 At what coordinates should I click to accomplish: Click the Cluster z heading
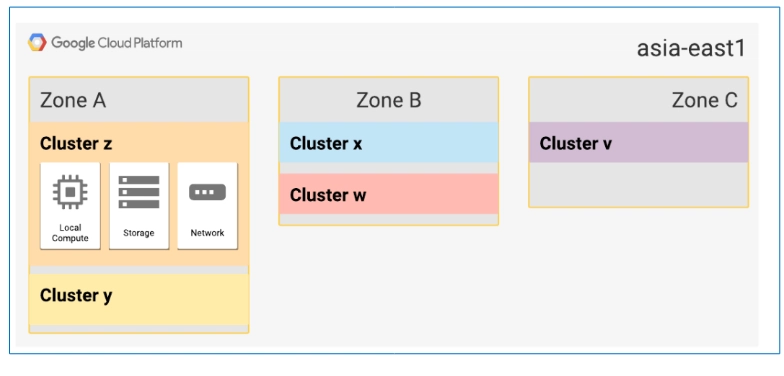(x=76, y=144)
